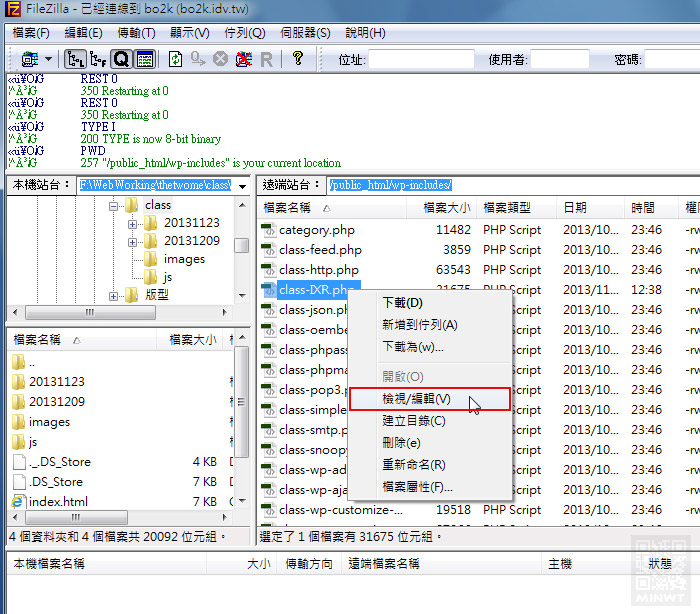The width and height of the screenshot is (700, 614).
Task: Click queue column 傳輸方向 header
Action: coord(309,564)
